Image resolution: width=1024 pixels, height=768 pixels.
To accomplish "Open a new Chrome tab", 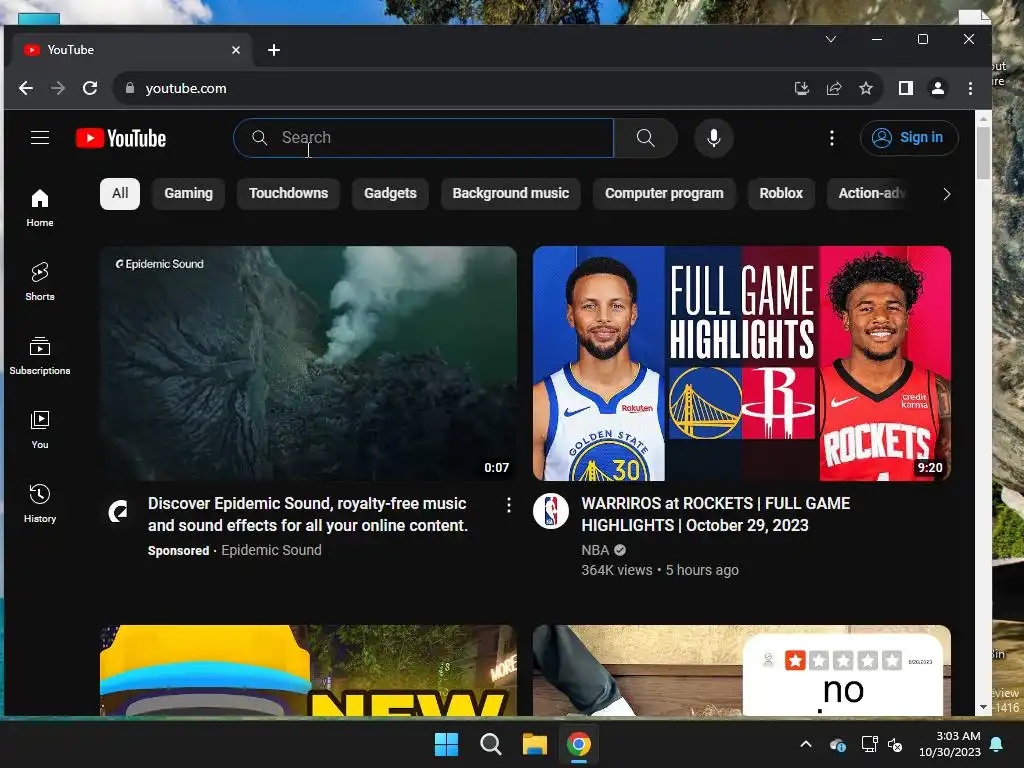I will (x=274, y=50).
